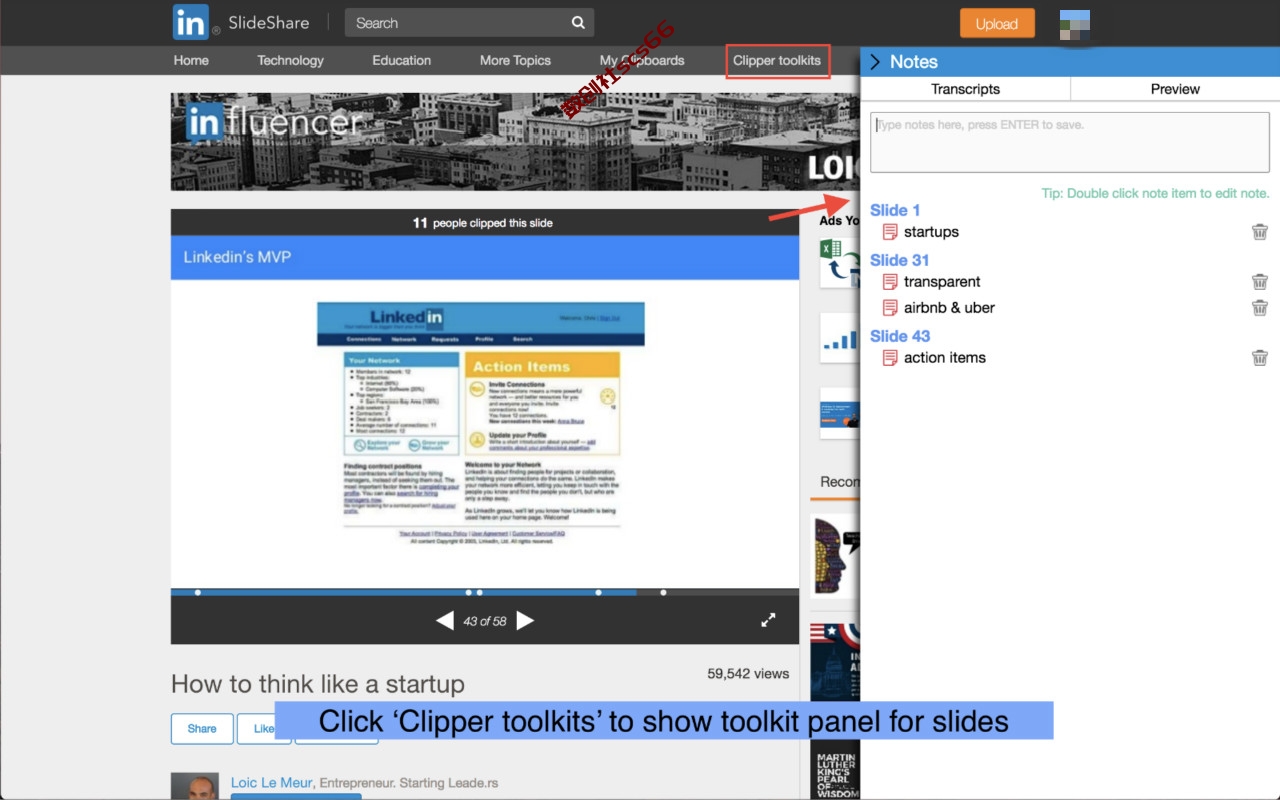Delete the 'action items' note
This screenshot has height=800, width=1280.
pos(1260,358)
